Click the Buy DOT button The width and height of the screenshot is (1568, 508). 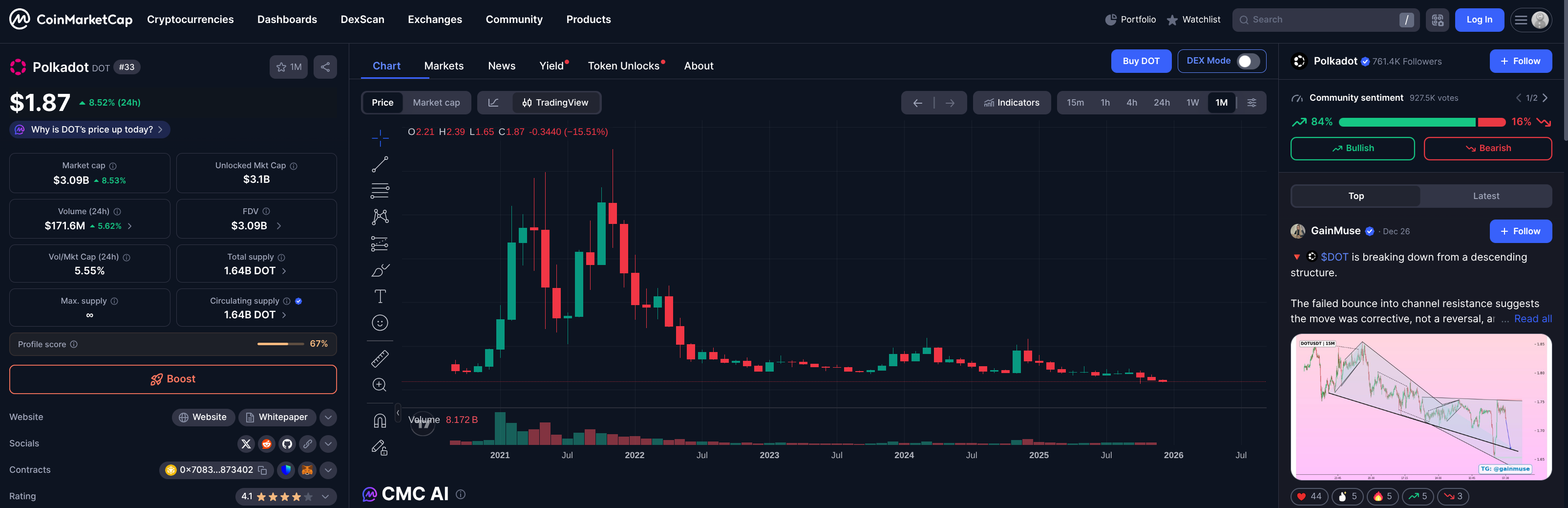[x=1141, y=61]
